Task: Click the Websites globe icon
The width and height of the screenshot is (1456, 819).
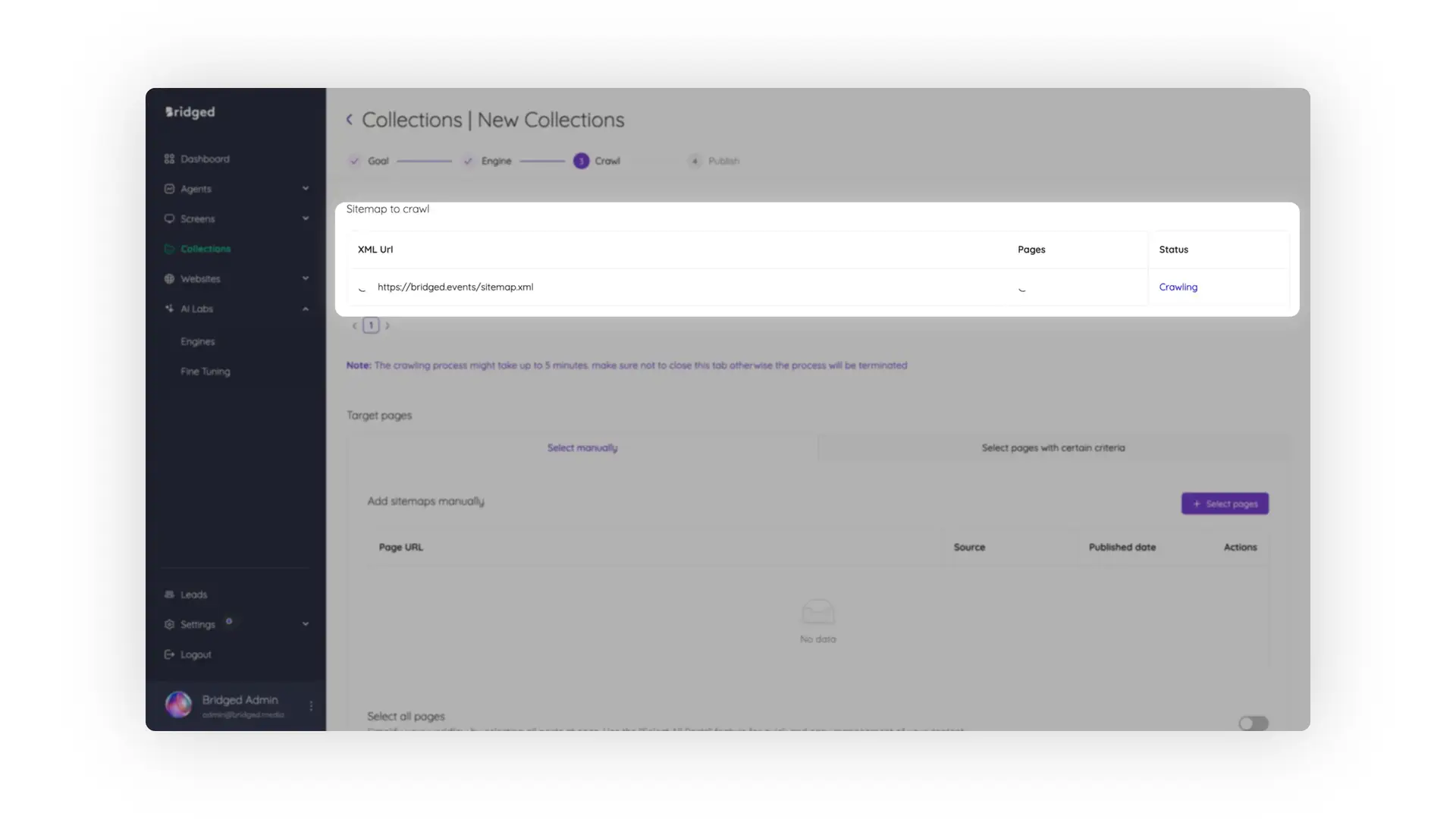Action: 169,279
